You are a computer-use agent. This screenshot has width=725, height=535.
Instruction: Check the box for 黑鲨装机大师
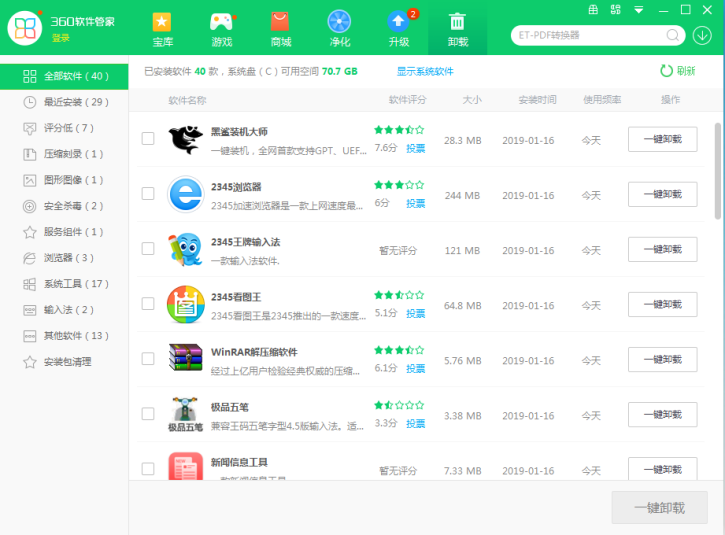[x=148, y=139]
